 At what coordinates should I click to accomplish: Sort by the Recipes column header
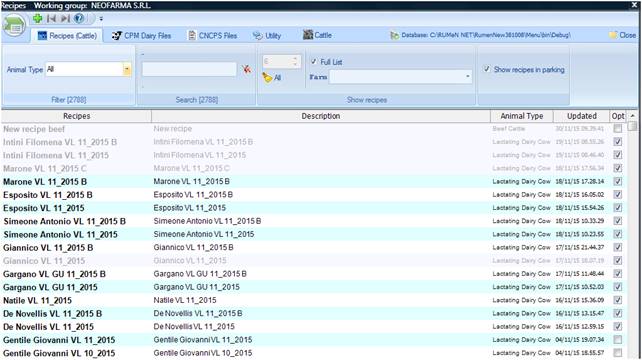[x=77, y=116]
